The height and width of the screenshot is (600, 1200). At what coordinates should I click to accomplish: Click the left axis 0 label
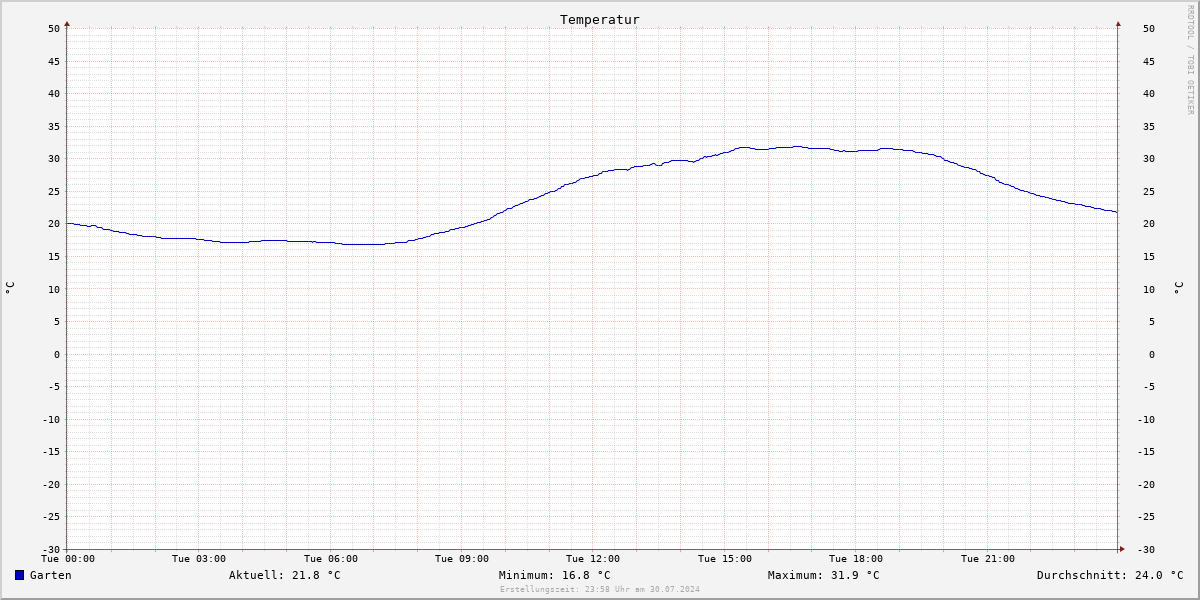(x=57, y=355)
